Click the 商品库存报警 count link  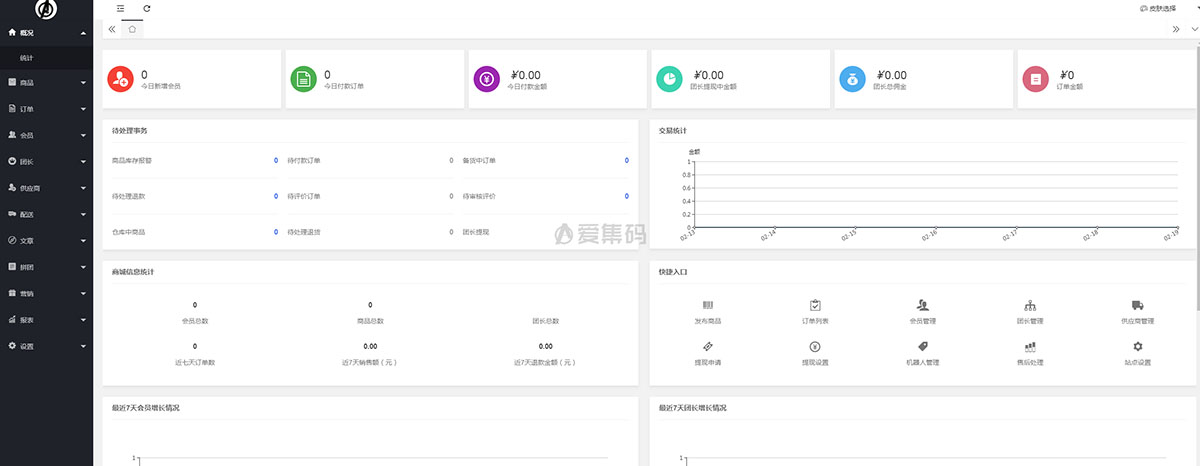(276, 160)
